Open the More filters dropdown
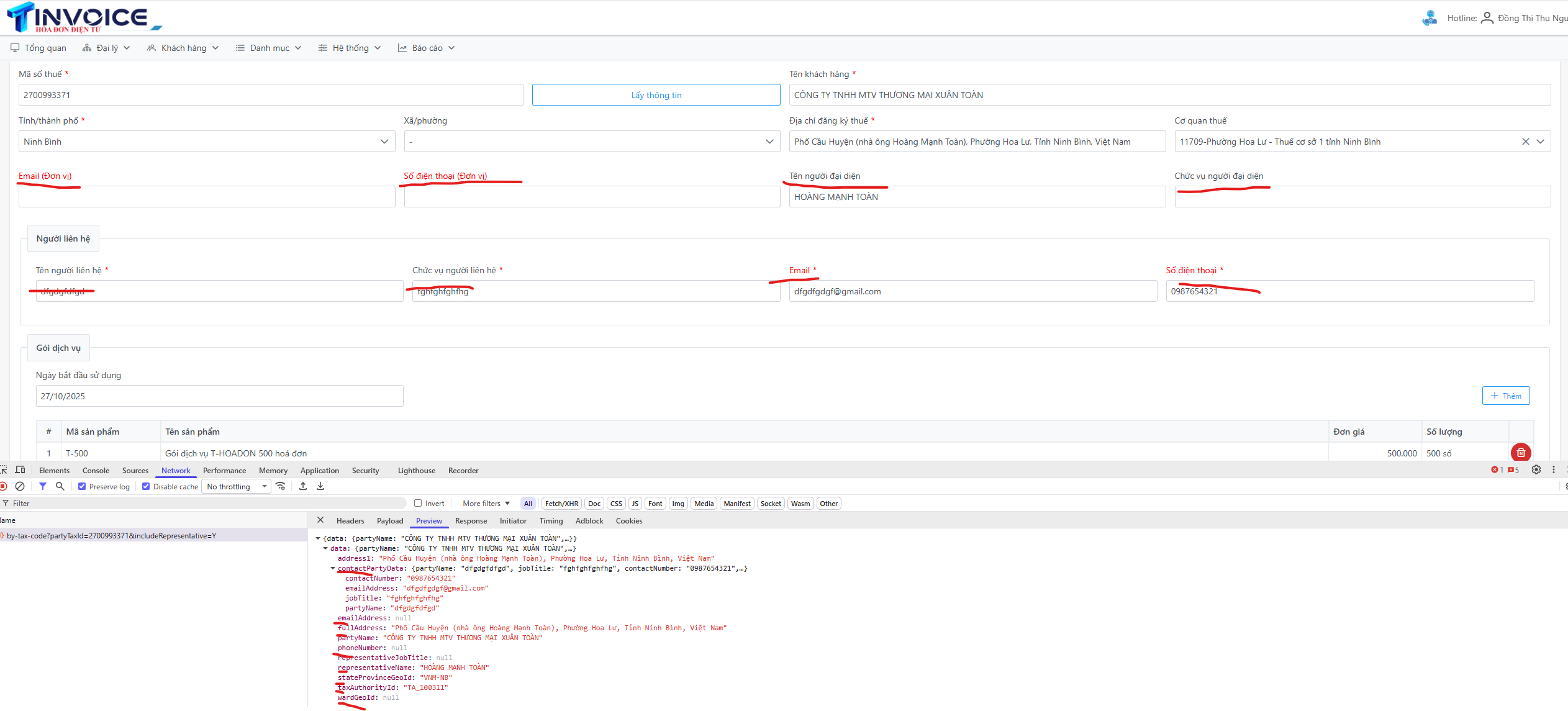 (x=486, y=504)
